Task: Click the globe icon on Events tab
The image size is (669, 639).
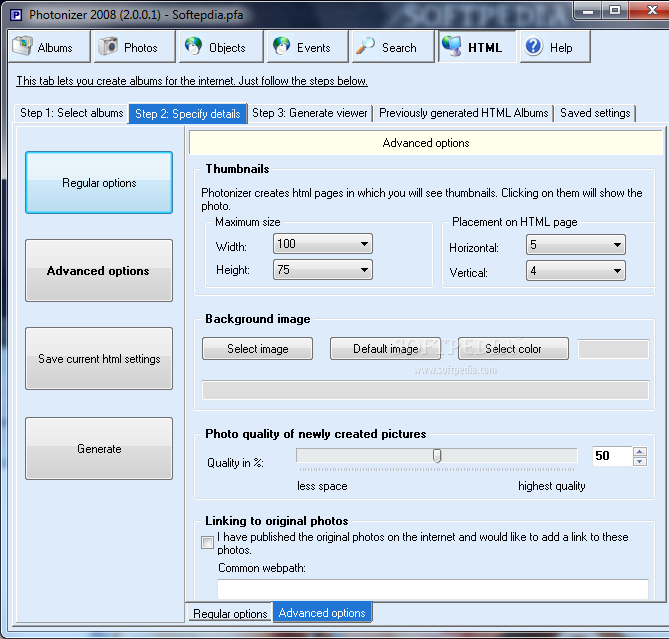Action: tap(282, 46)
